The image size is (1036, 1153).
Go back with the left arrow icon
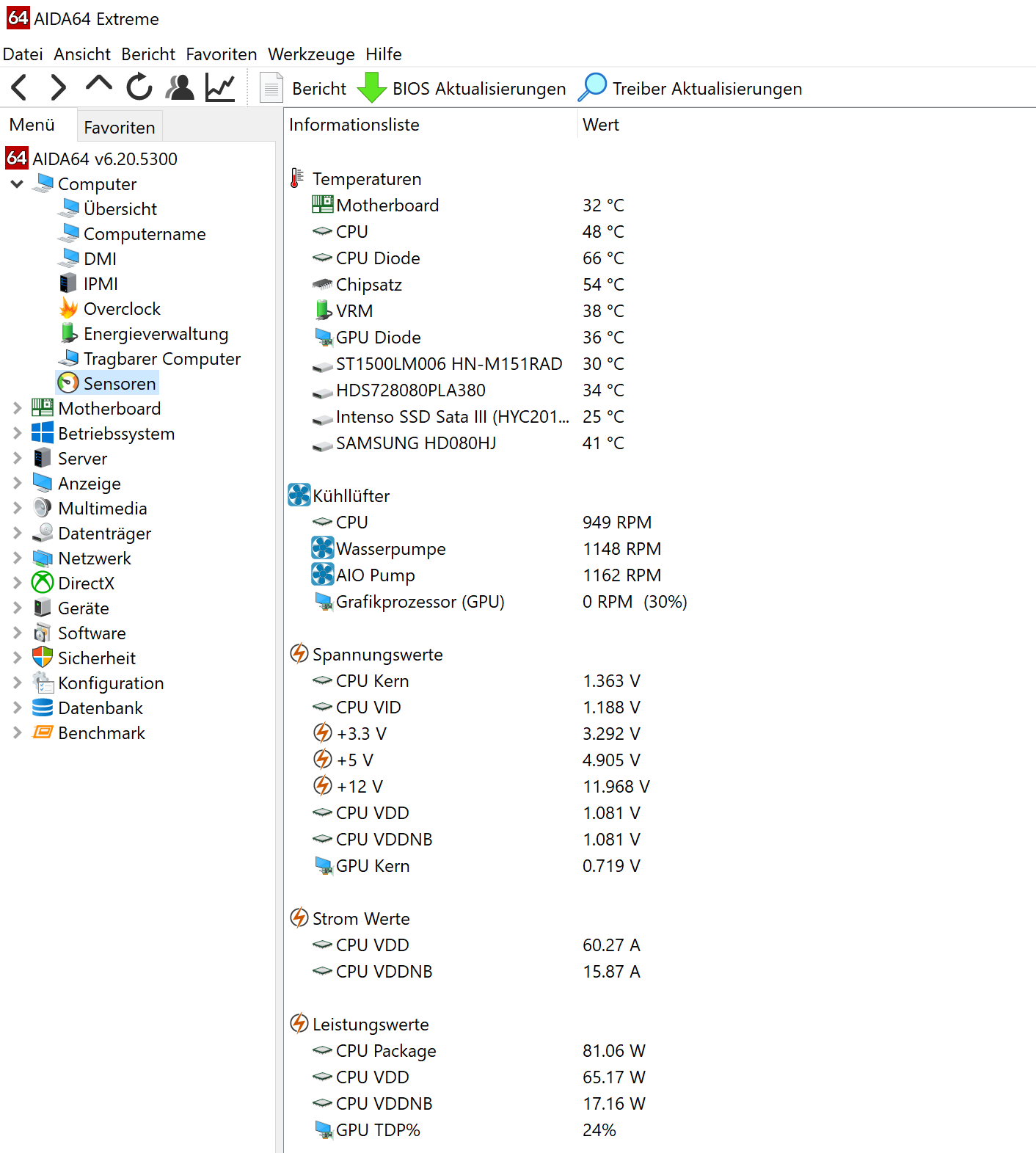pyautogui.click(x=20, y=87)
